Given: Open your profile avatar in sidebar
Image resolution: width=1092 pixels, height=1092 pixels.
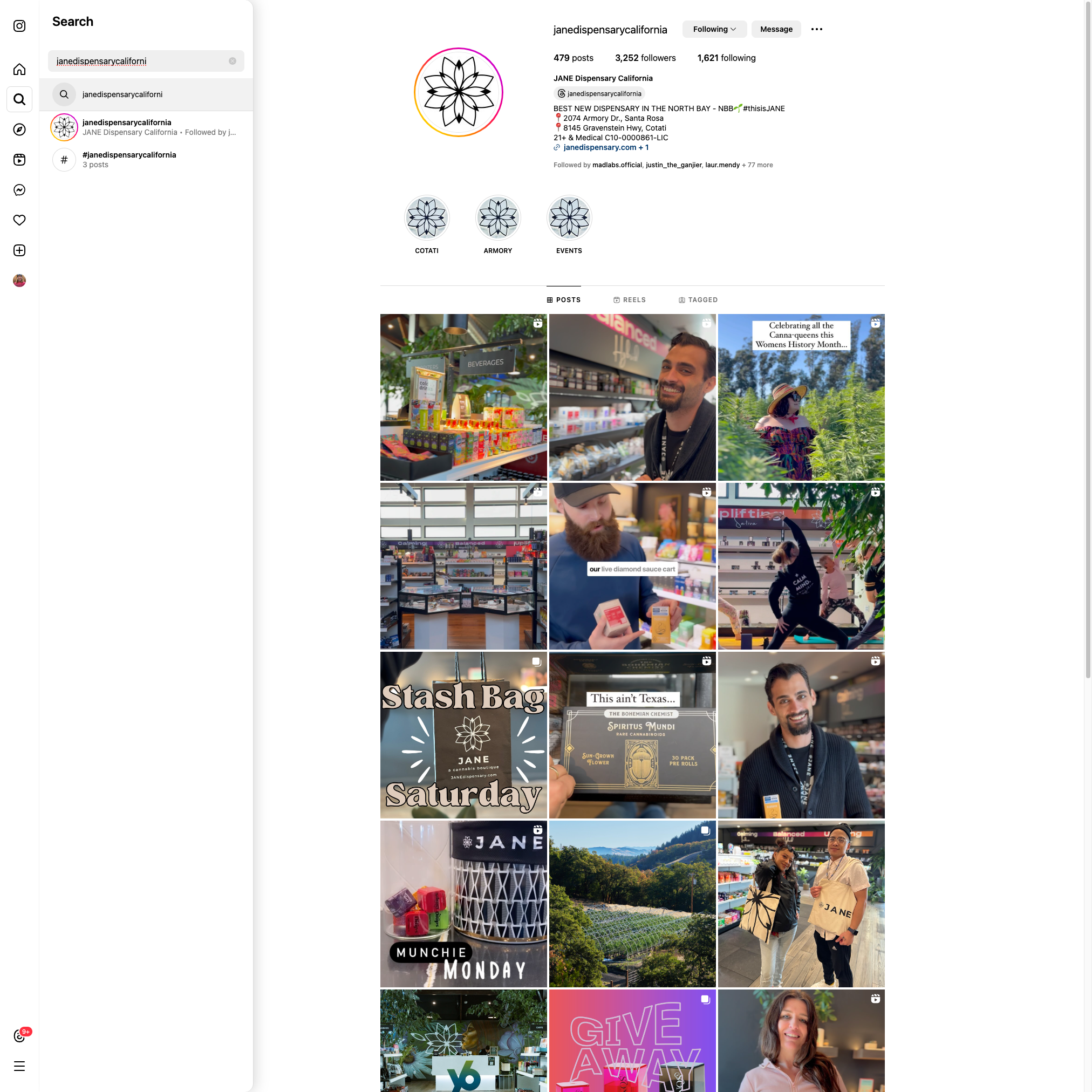Looking at the screenshot, I should pyautogui.click(x=19, y=281).
